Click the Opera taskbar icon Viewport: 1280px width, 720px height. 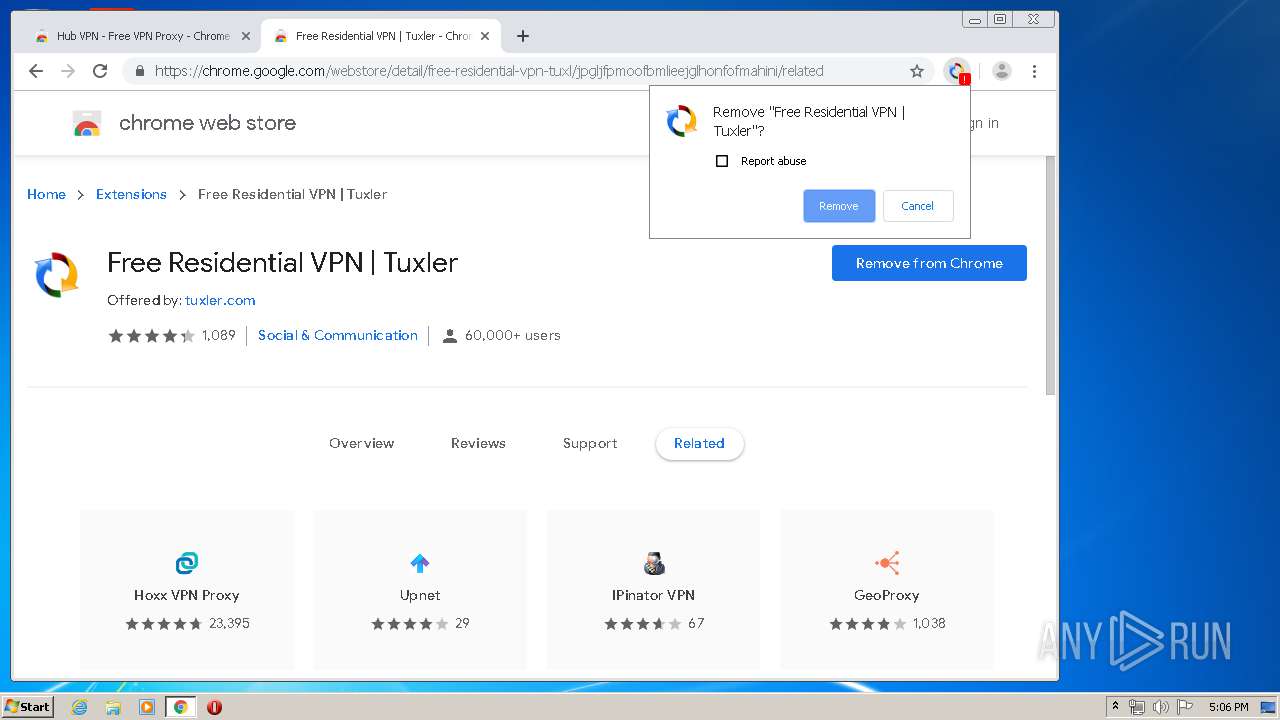coord(214,707)
